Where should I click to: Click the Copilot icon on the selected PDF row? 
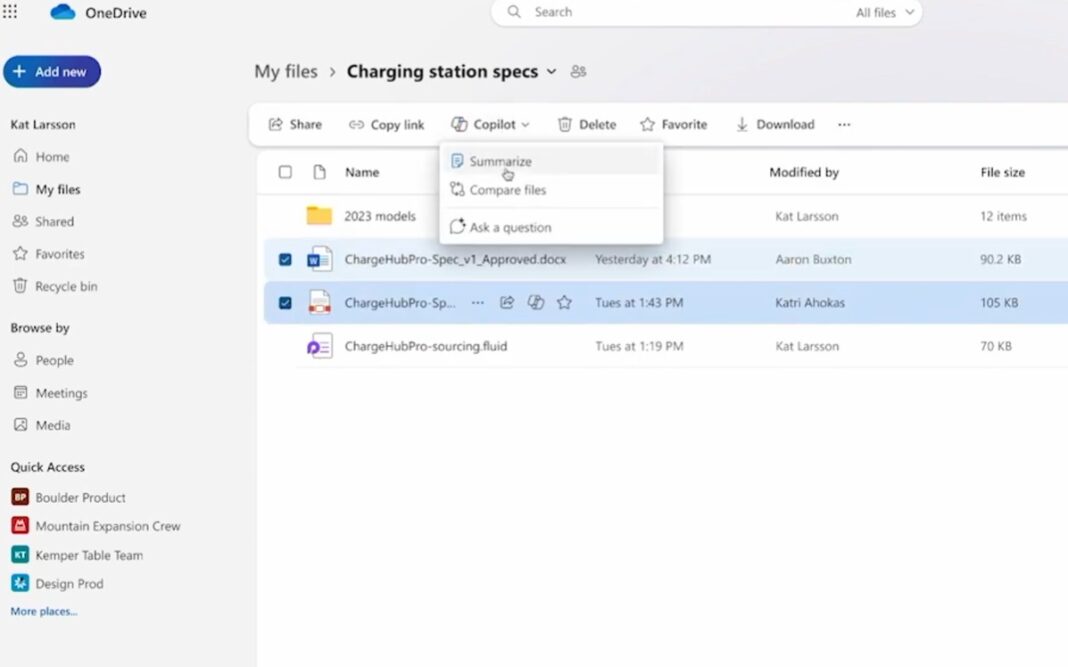(x=536, y=303)
